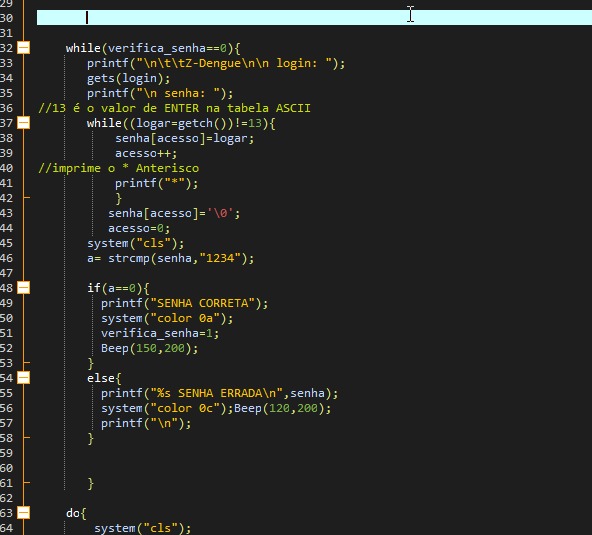The height and width of the screenshot is (535, 592).
Task: Collapse the else block fold marker
Action: tap(24, 378)
